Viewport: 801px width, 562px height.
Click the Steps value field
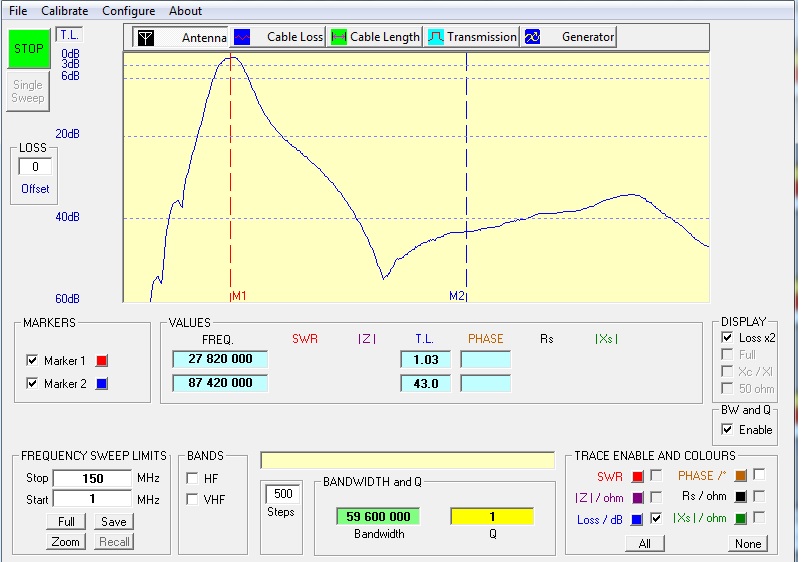pyautogui.click(x=281, y=494)
